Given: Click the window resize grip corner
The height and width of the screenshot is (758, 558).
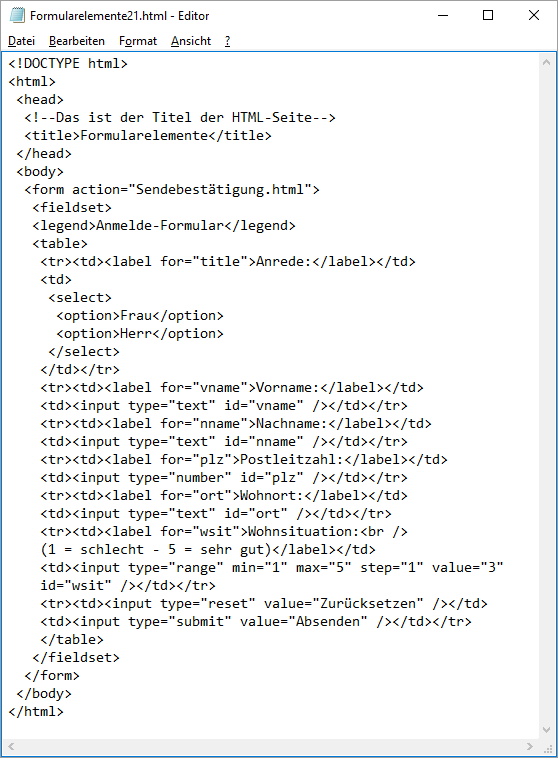Looking at the screenshot, I should pos(547,747).
